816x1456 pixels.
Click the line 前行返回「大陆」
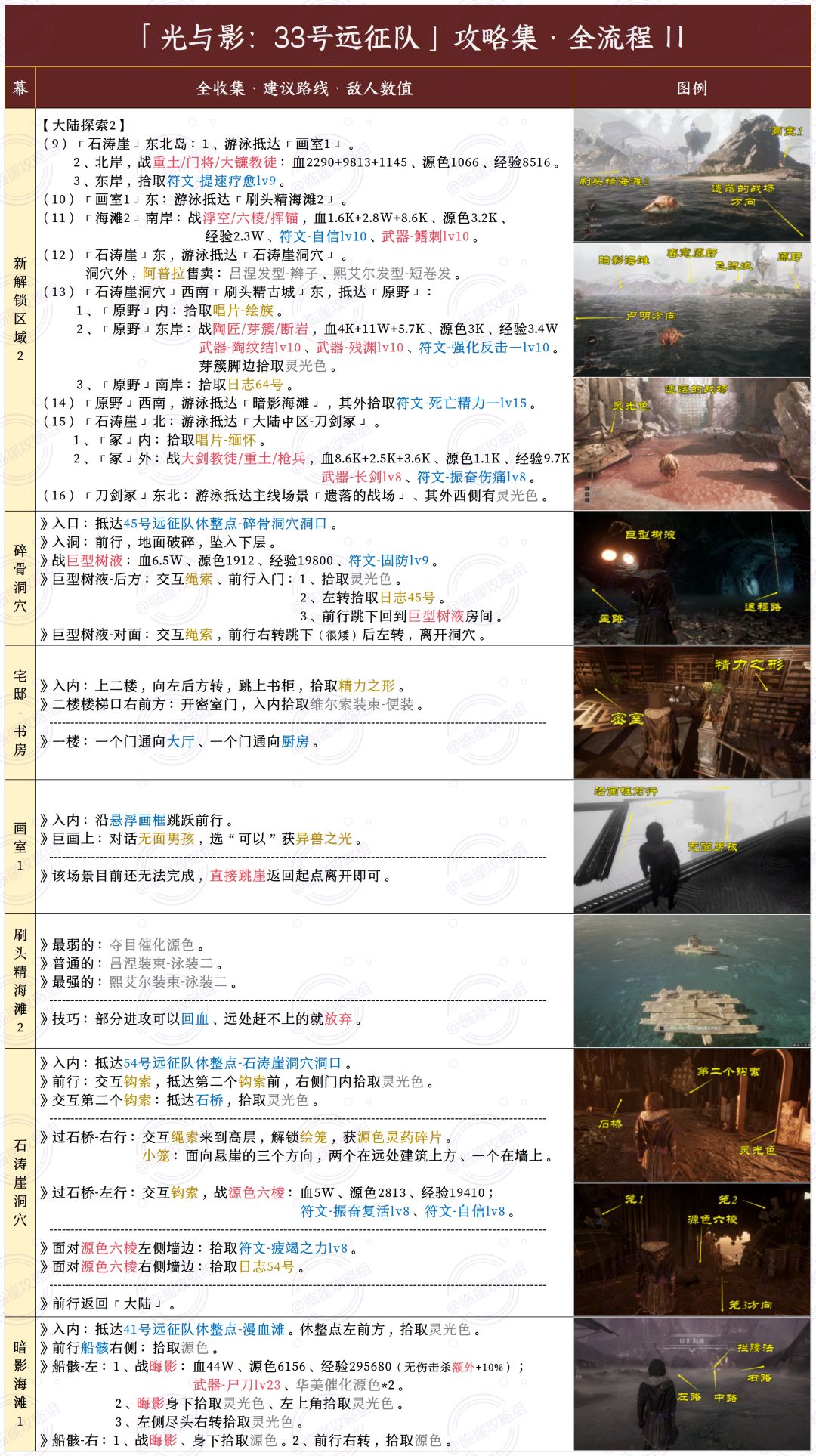coord(108,1304)
